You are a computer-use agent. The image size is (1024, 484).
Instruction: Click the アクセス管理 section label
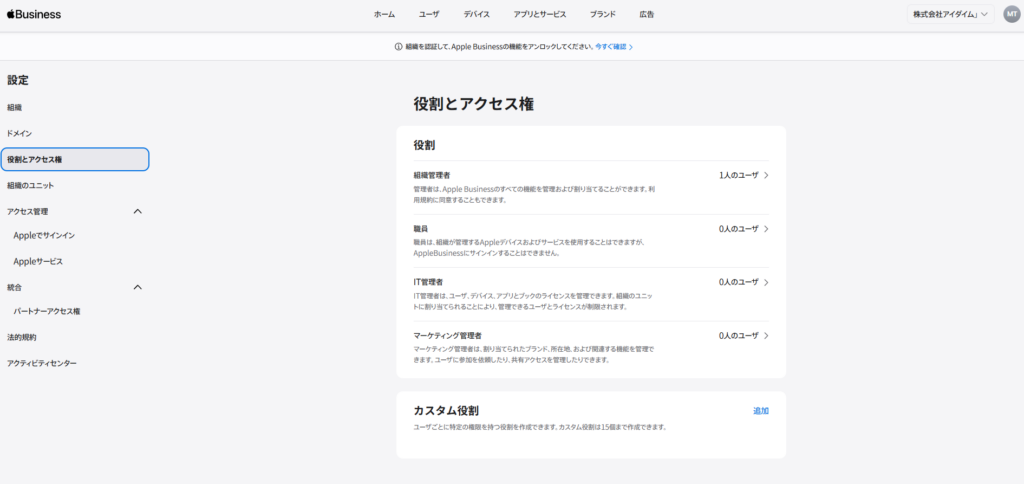click(27, 212)
